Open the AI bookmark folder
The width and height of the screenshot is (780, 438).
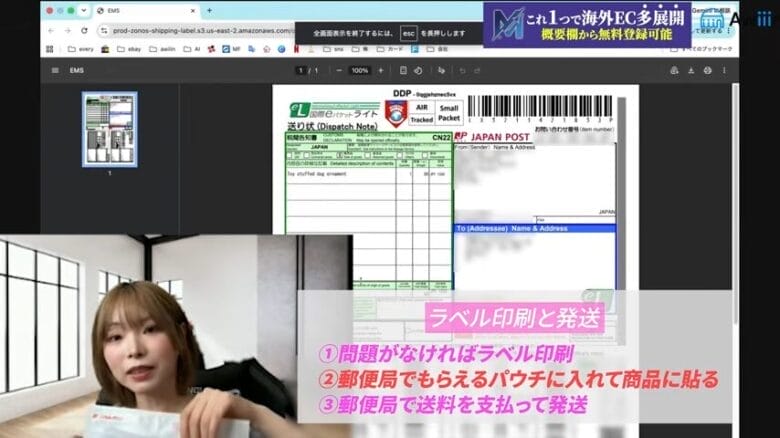tap(192, 49)
